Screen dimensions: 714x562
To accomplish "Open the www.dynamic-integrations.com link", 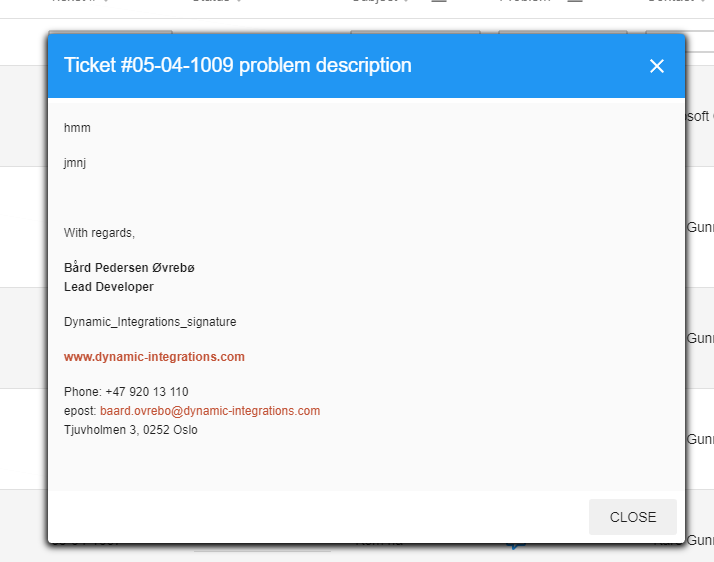I will [154, 357].
